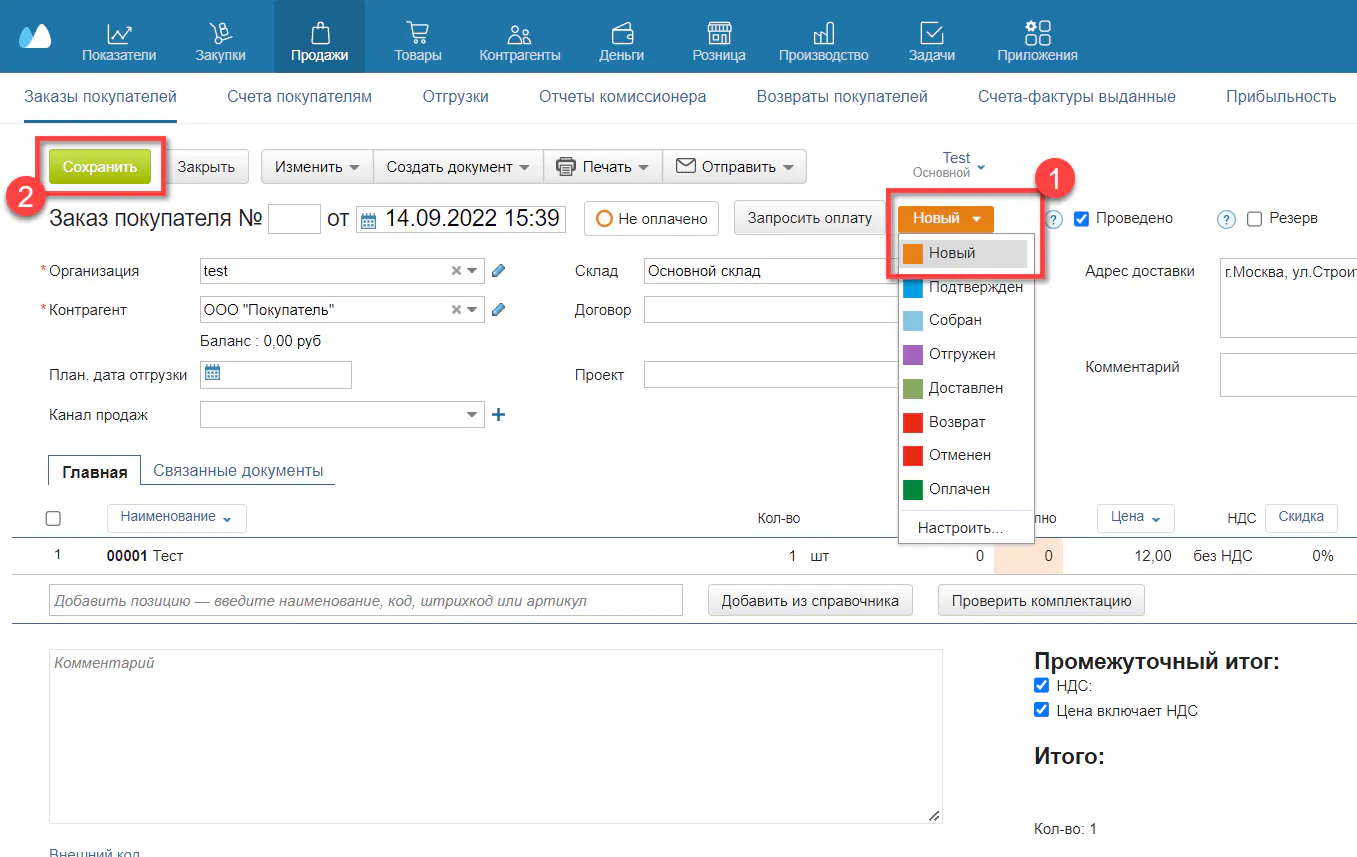1357x857 pixels.
Task: Open the Показатели section icon
Action: coord(119,34)
